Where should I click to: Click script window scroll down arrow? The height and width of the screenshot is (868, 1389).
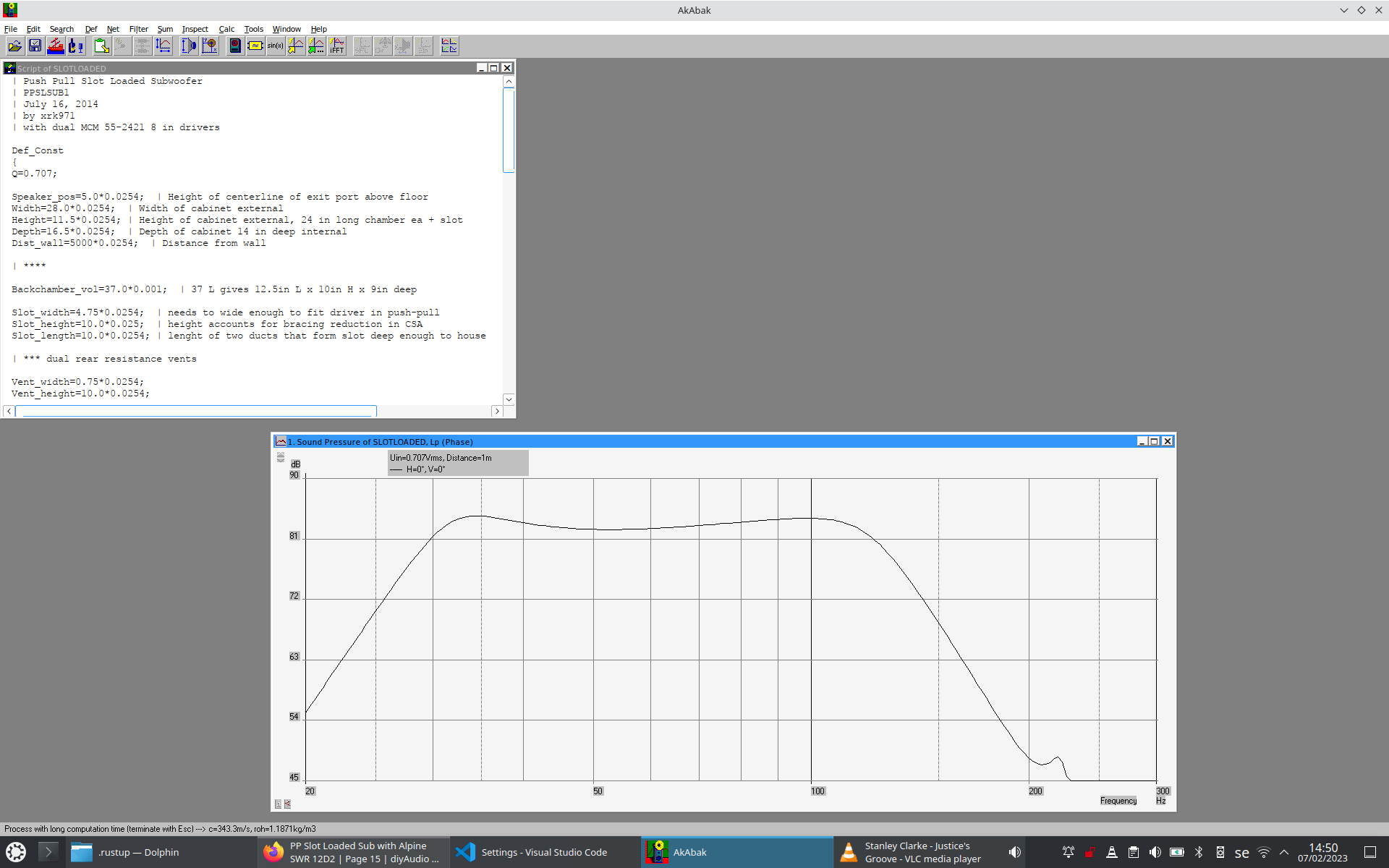(x=509, y=399)
